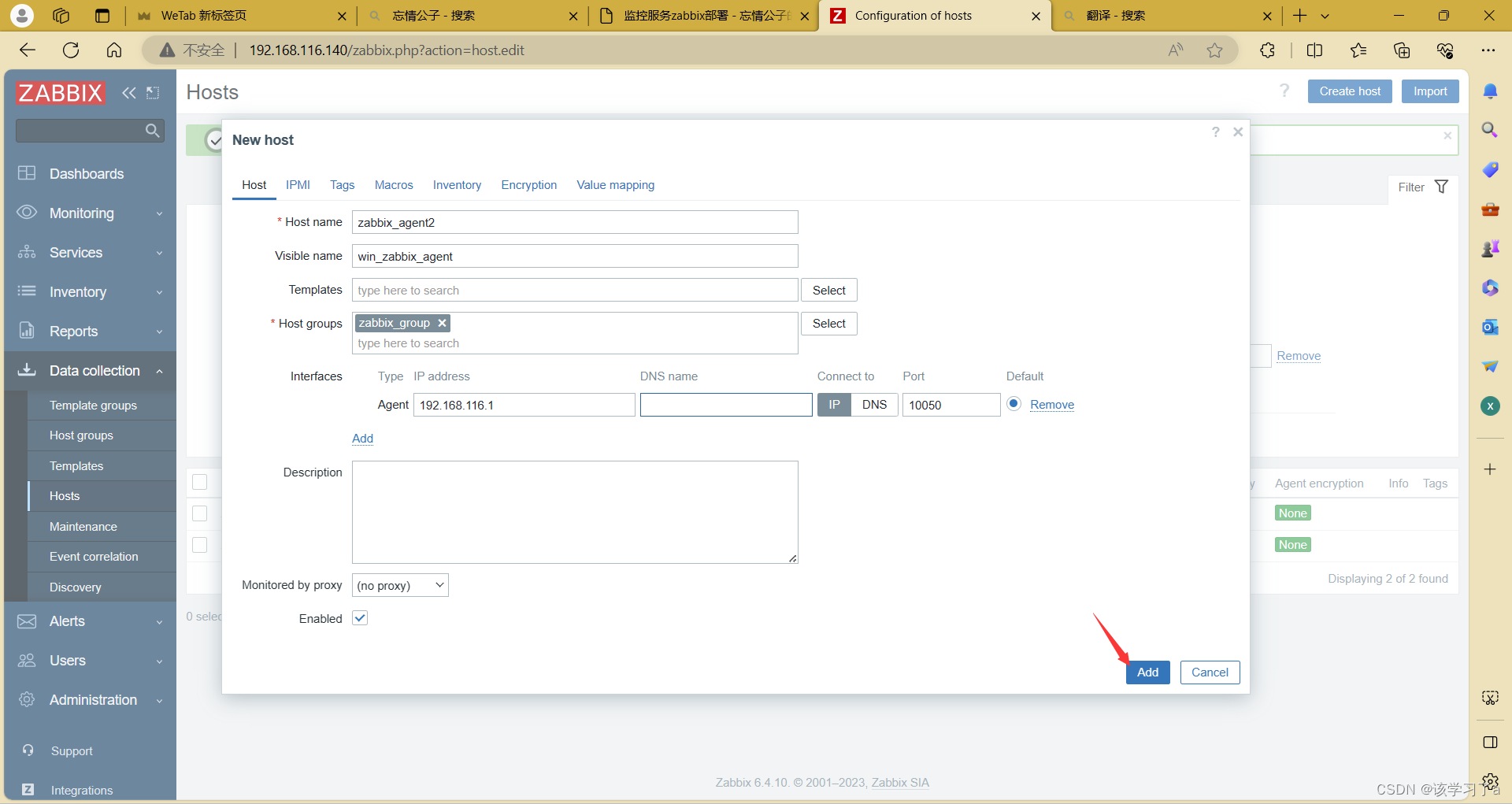Expand the Reports menu in sidebar
This screenshot has width=1512, height=804.
pyautogui.click(x=90, y=331)
